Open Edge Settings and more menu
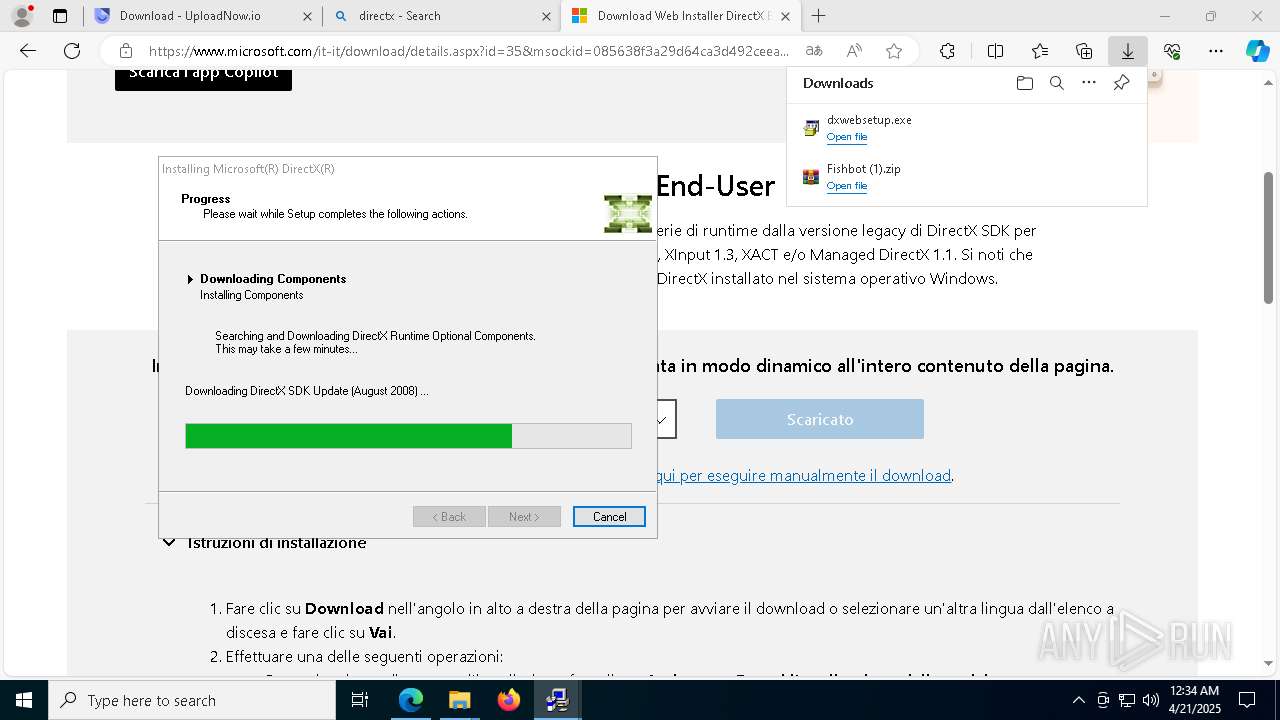 click(1216, 51)
